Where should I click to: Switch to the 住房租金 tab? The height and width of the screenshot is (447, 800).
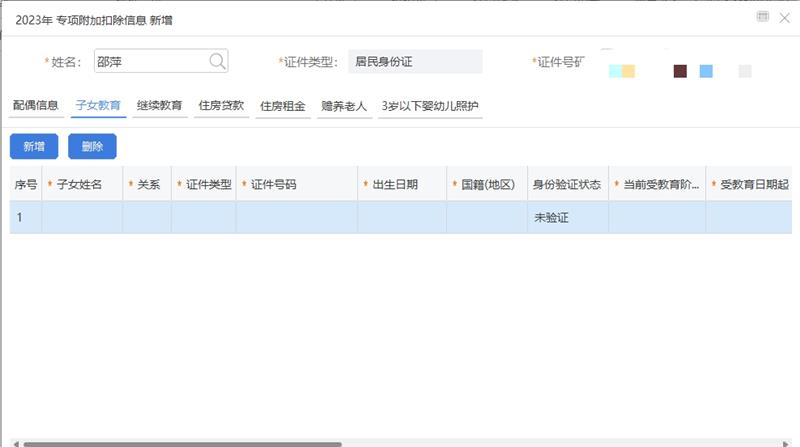(x=282, y=105)
